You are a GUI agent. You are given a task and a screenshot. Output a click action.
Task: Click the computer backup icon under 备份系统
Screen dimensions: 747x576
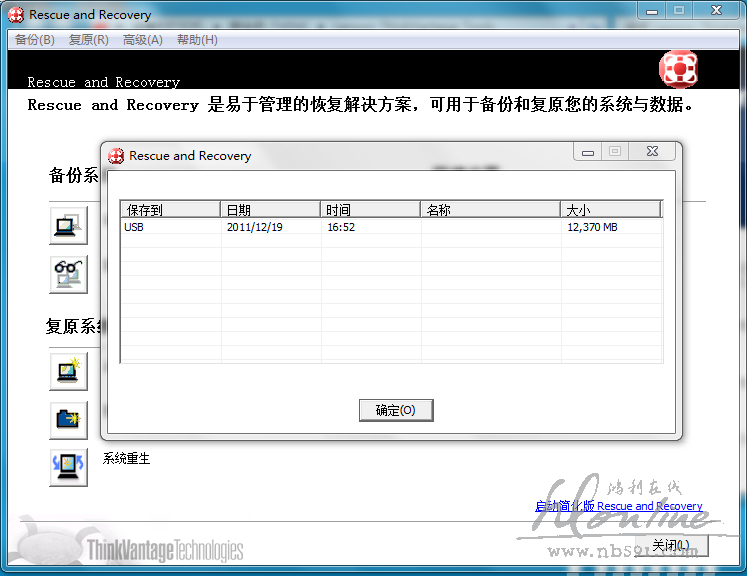pos(68,225)
